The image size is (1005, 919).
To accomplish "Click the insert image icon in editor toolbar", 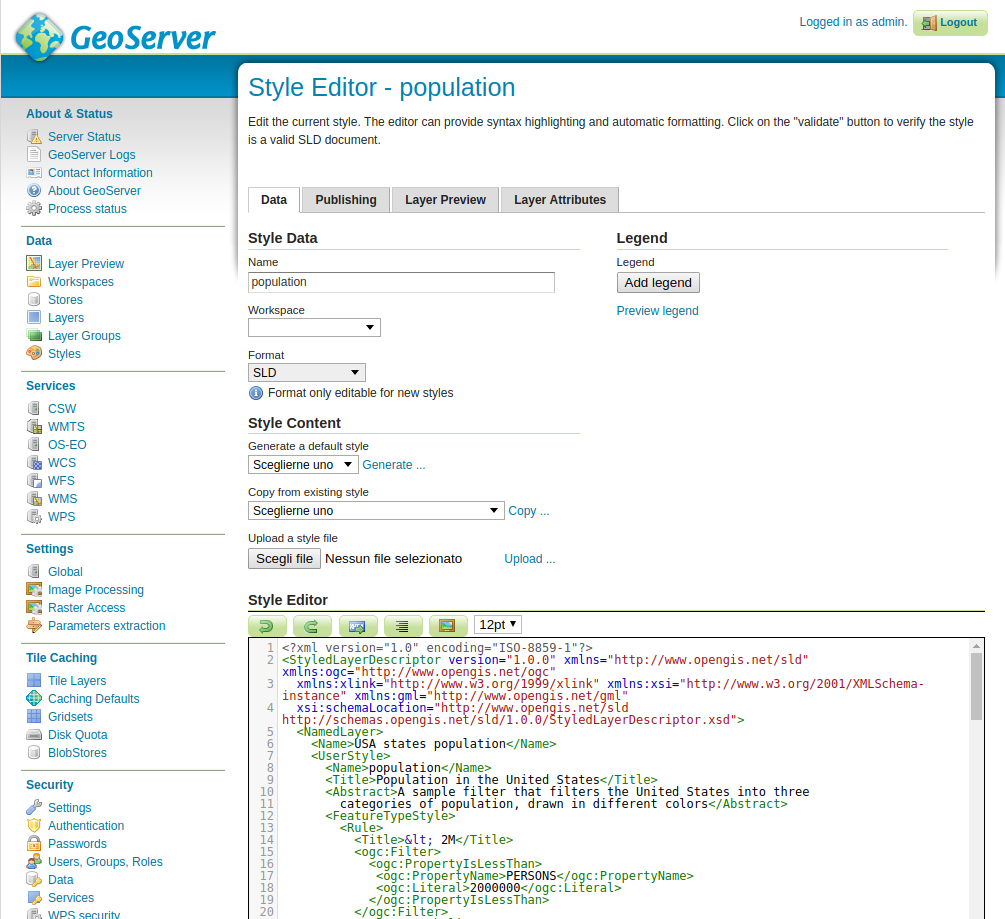I will click(x=448, y=625).
